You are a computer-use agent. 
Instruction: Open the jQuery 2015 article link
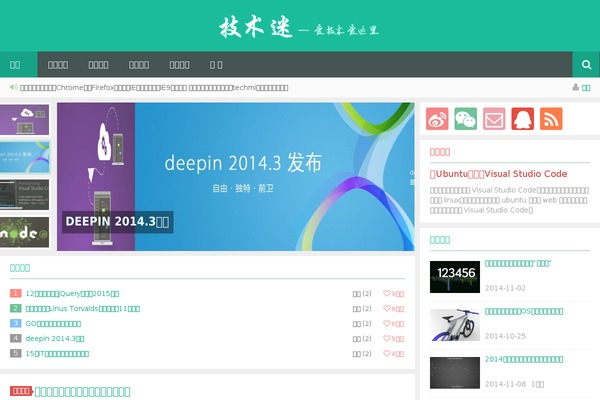coord(72,294)
